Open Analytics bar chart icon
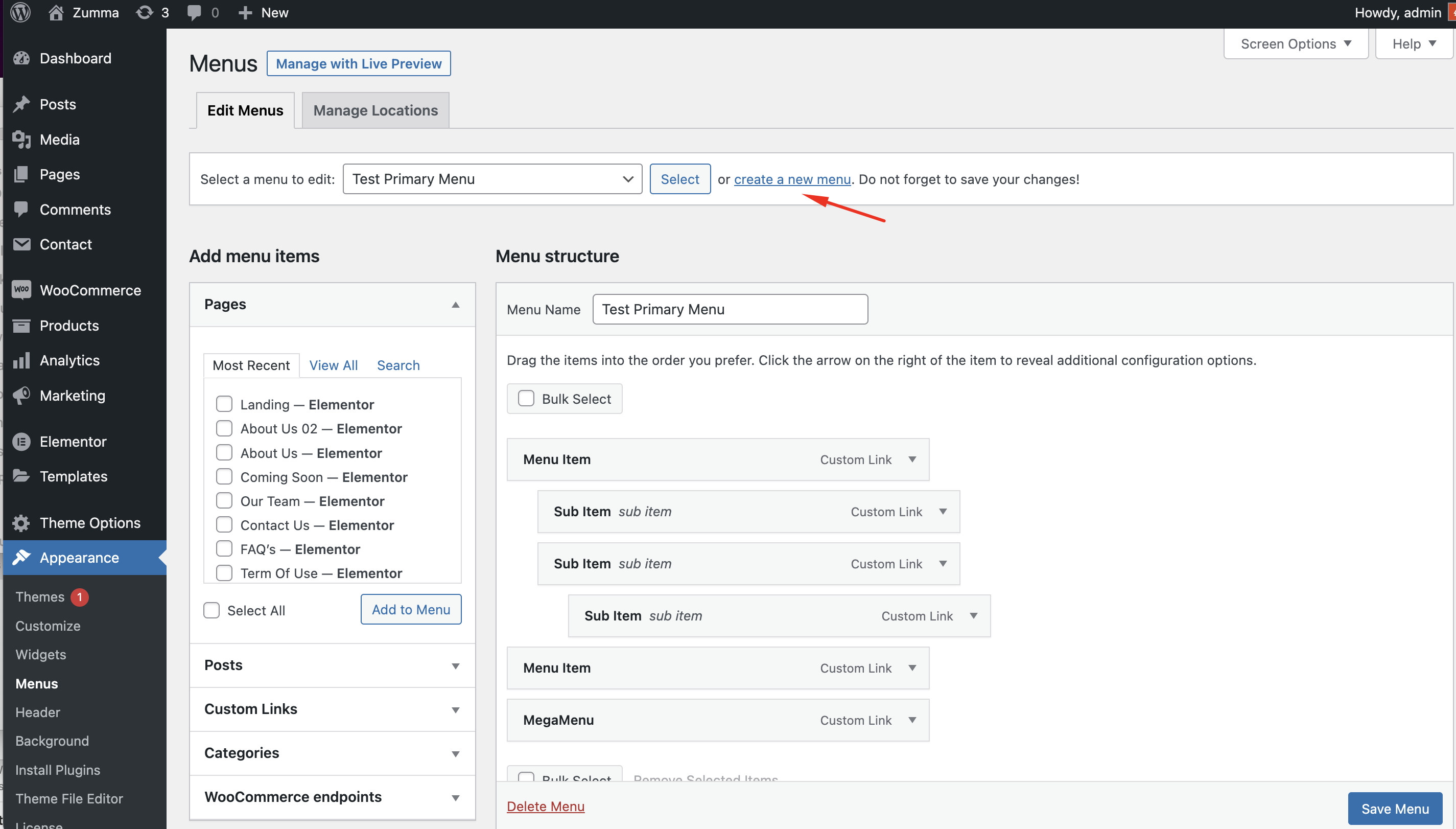This screenshot has height=829, width=1456. point(21,360)
